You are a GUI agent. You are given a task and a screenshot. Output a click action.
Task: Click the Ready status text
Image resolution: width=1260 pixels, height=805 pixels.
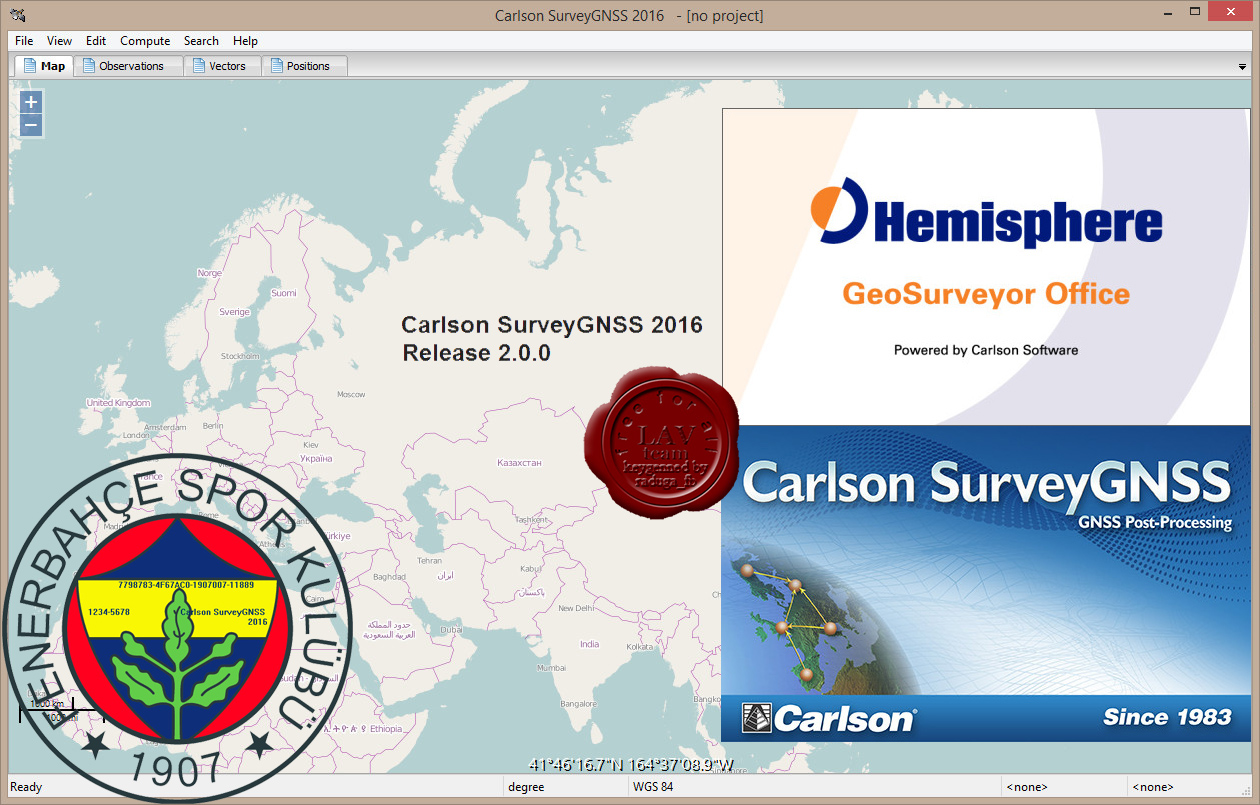click(26, 787)
